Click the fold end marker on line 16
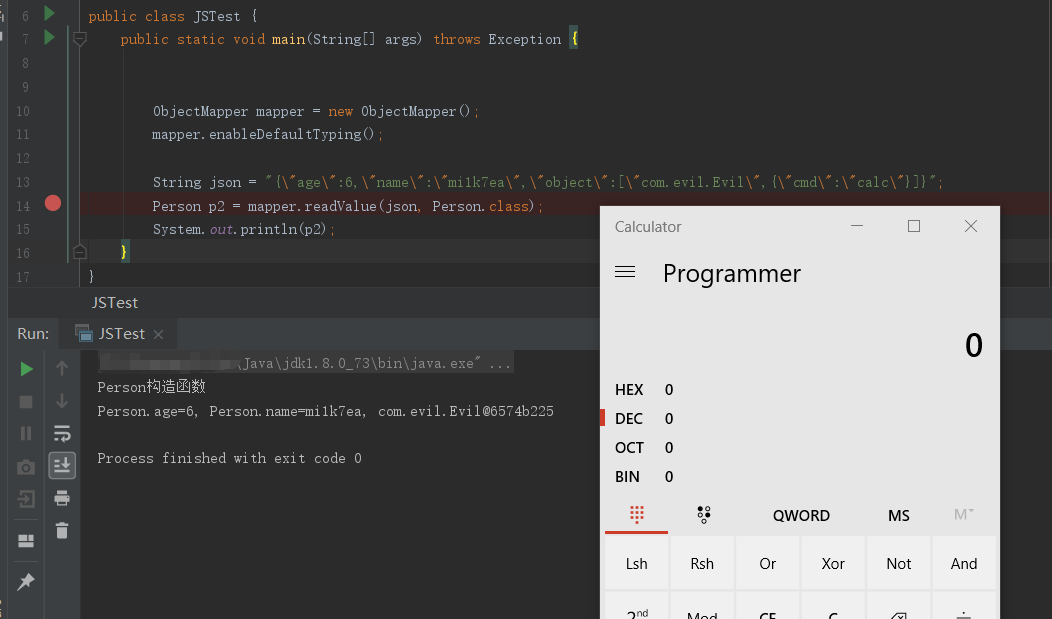 pyautogui.click(x=80, y=251)
